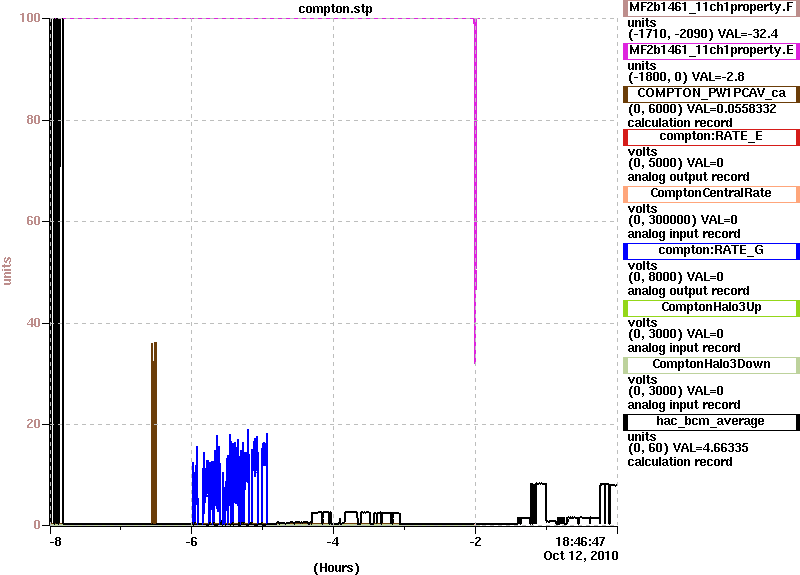The width and height of the screenshot is (800, 575).
Task: Click the 100 tick label on y-axis
Action: 30,18
